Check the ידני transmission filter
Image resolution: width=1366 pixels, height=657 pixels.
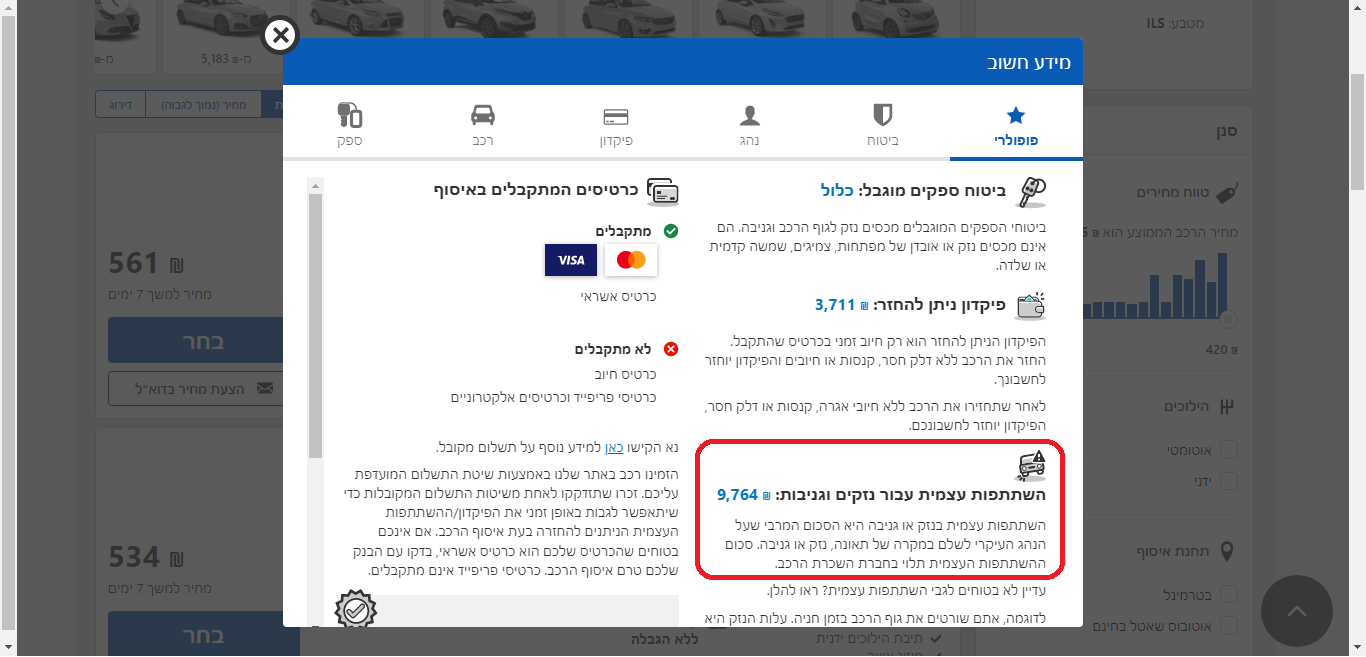click(x=1227, y=481)
